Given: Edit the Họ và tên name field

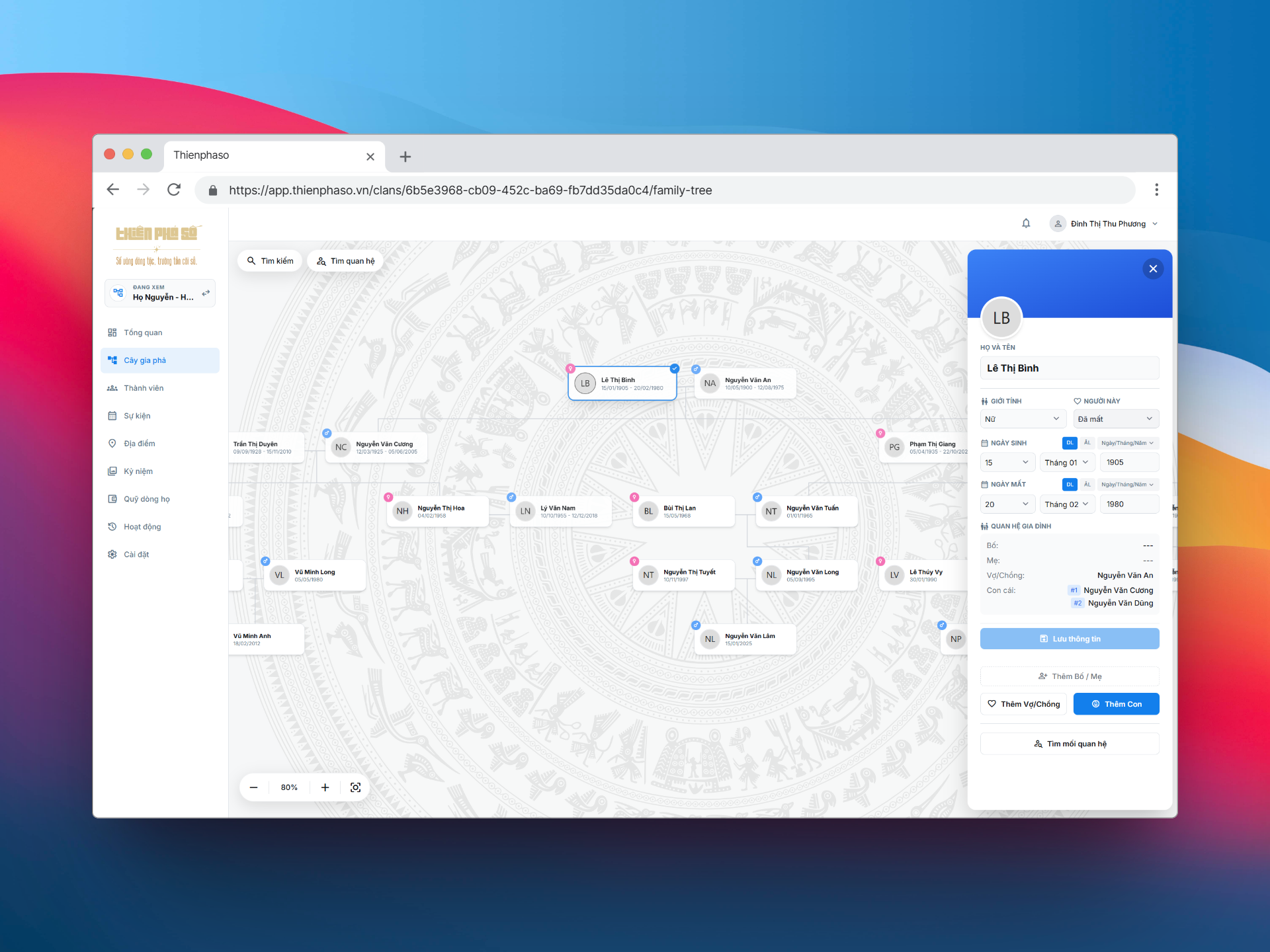Looking at the screenshot, I should 1070,368.
